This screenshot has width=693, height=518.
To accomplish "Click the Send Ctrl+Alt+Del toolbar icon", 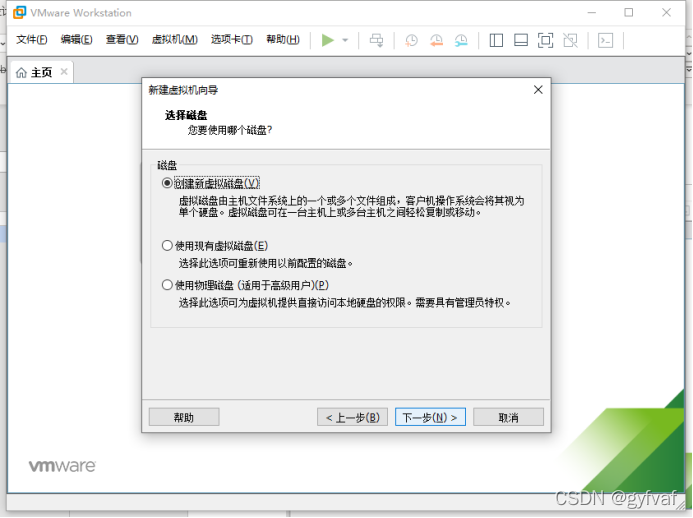I will 377,40.
